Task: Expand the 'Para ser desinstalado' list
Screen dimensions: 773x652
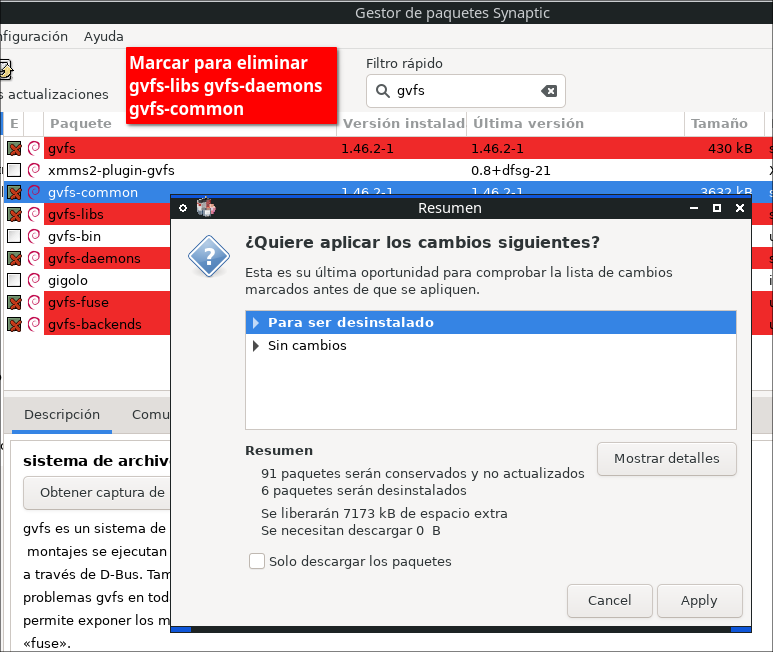Action: pyautogui.click(x=256, y=323)
